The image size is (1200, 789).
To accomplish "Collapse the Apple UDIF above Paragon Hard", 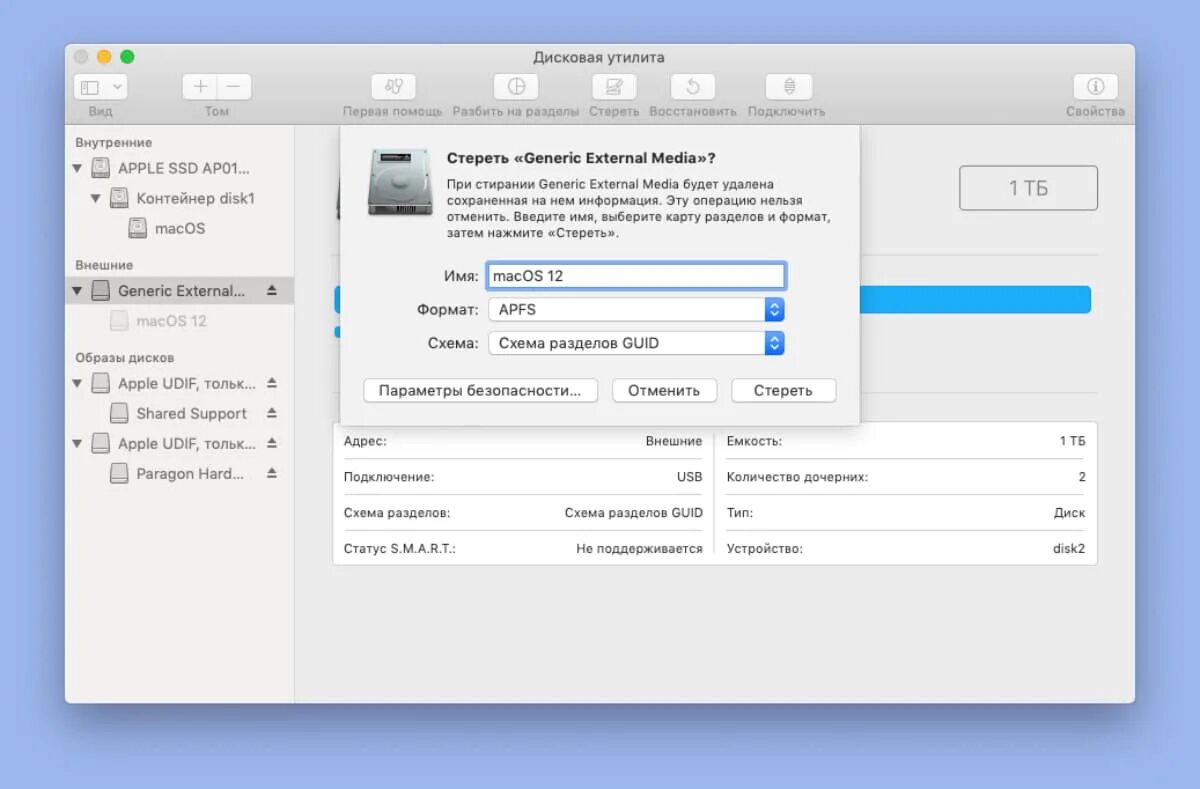I will (77, 443).
